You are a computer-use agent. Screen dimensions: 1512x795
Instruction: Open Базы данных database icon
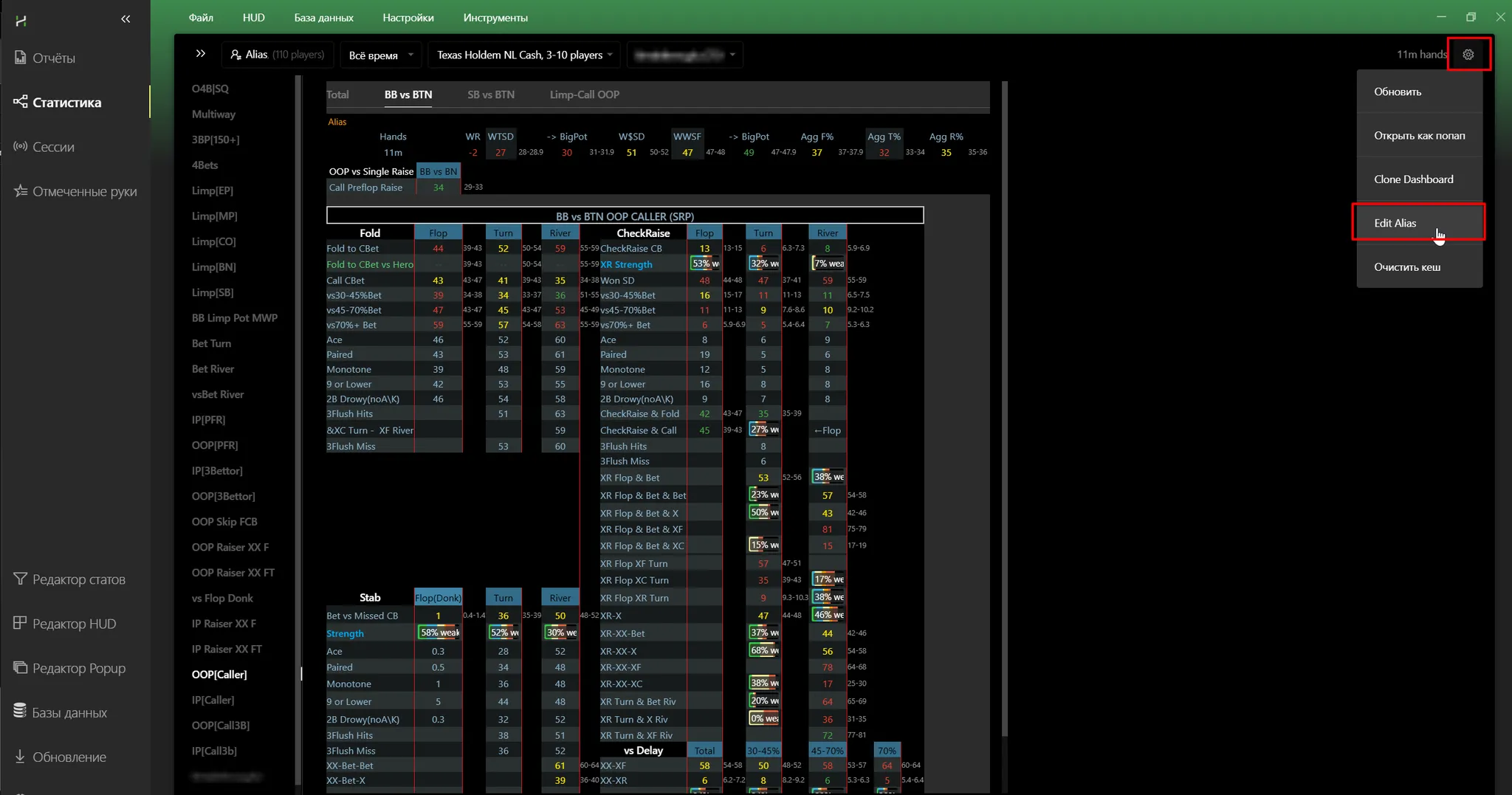click(20, 712)
